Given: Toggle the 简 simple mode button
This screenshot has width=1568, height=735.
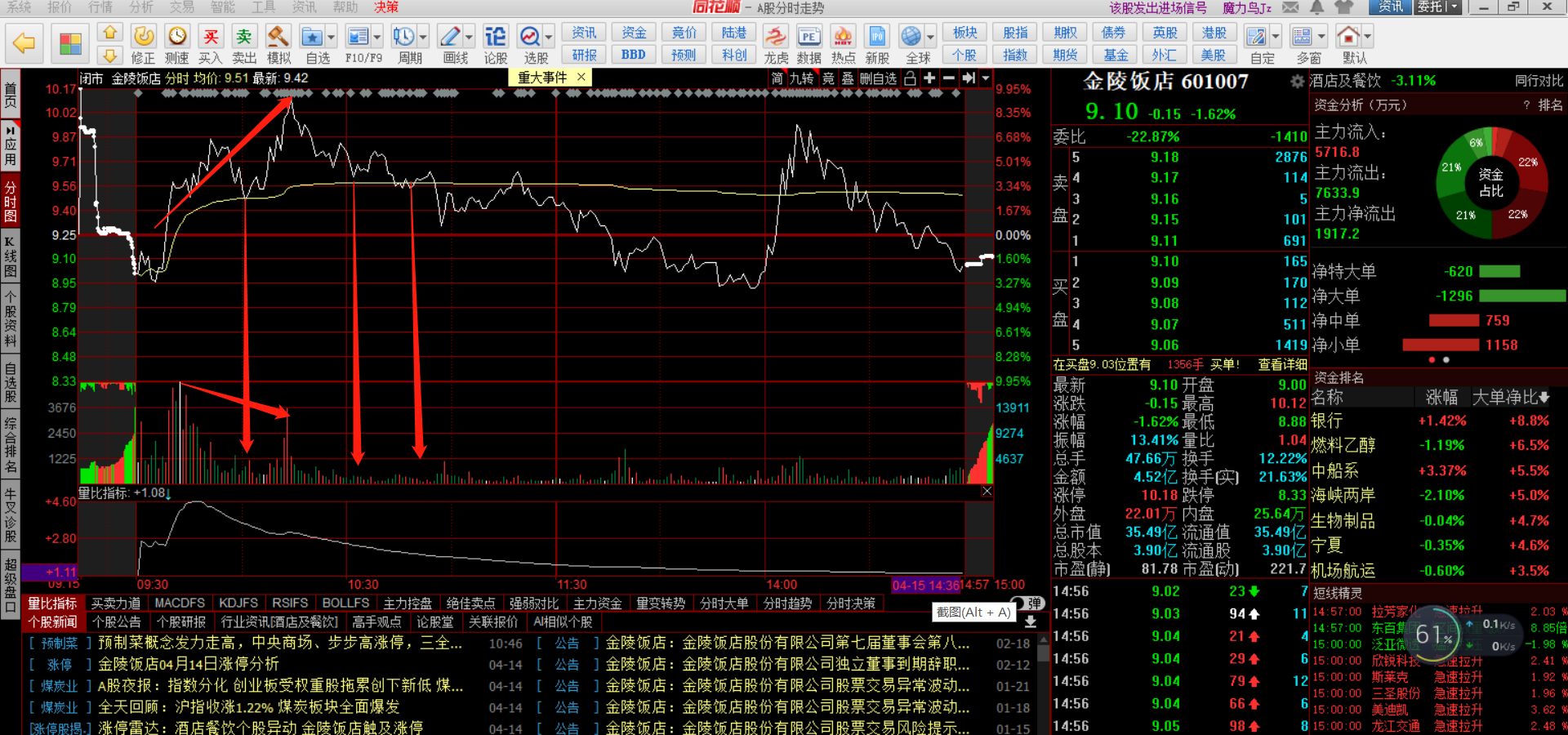Looking at the screenshot, I should pos(777,78).
